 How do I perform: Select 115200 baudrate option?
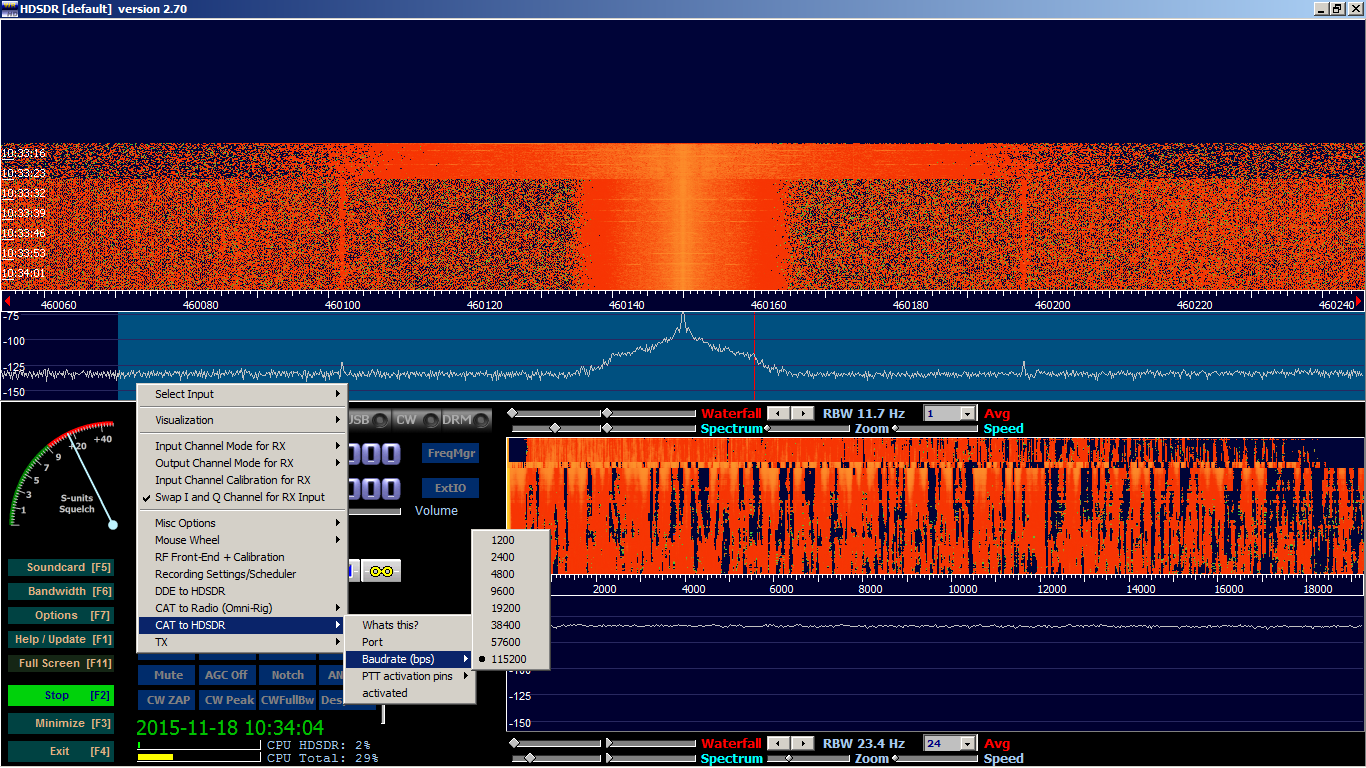coord(509,659)
